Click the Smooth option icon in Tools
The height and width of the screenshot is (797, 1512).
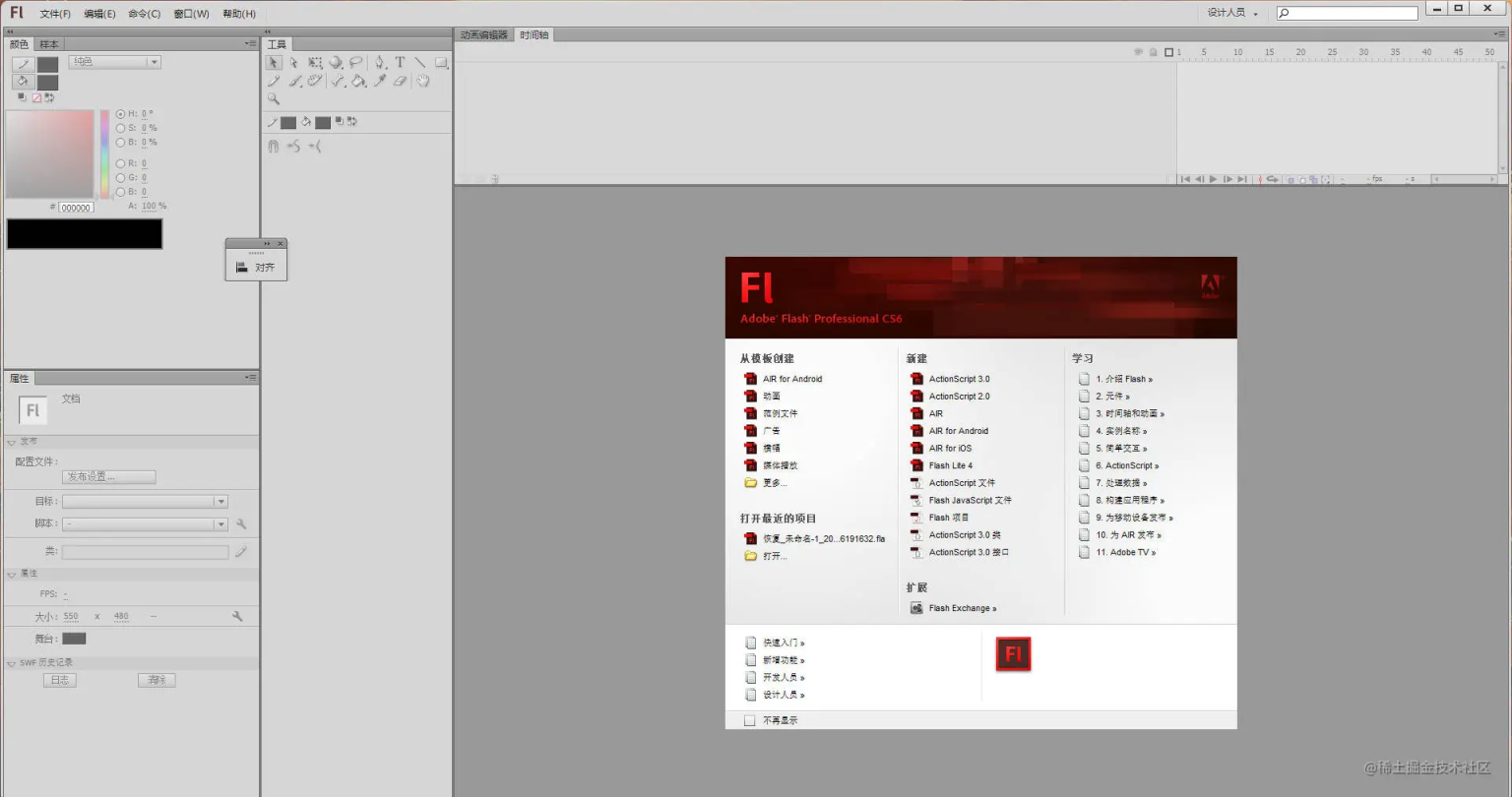click(x=293, y=146)
